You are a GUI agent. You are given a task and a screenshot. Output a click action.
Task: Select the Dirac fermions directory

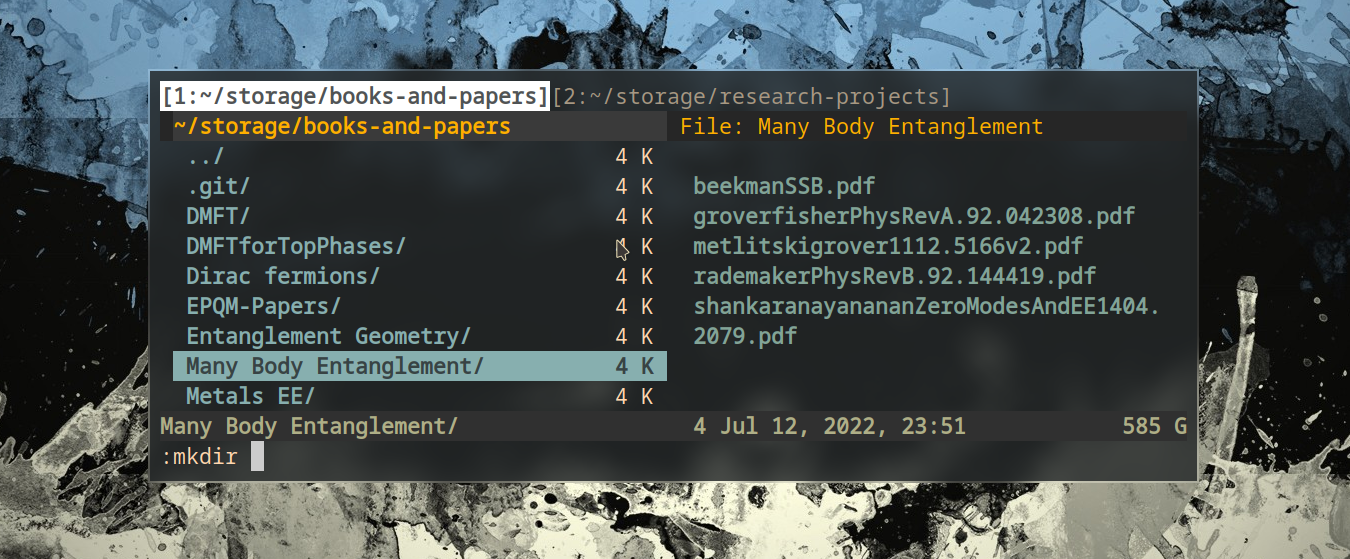pos(283,277)
